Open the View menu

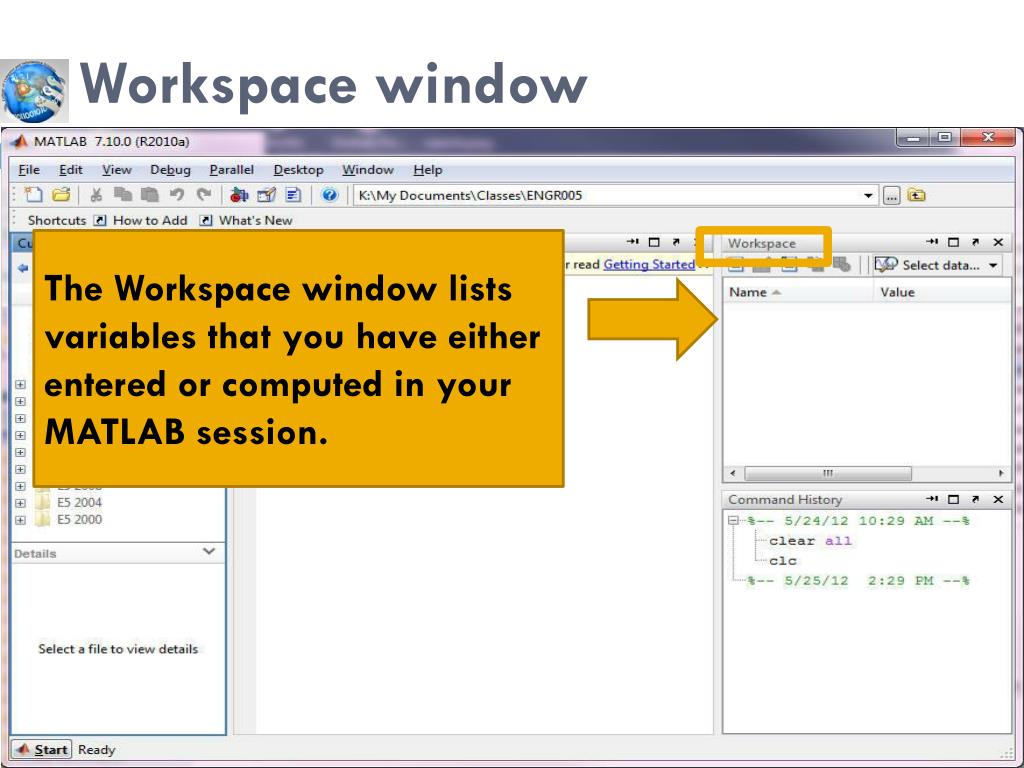pyautogui.click(x=116, y=170)
